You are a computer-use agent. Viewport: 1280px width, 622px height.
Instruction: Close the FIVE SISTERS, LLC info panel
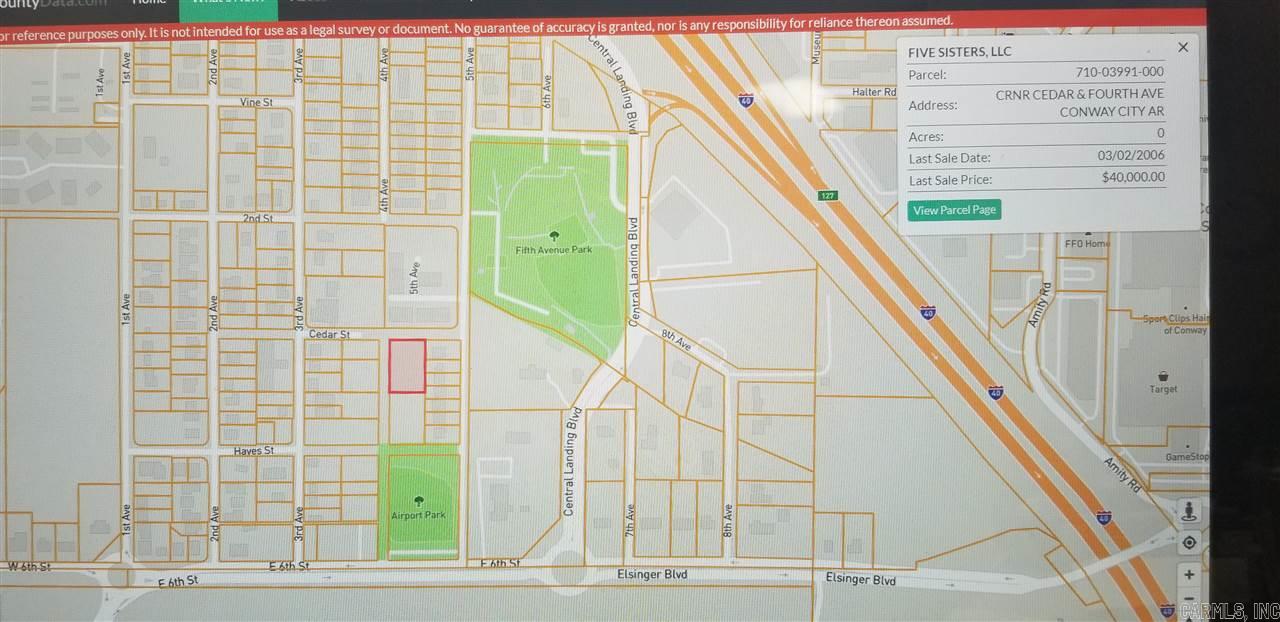click(1183, 47)
